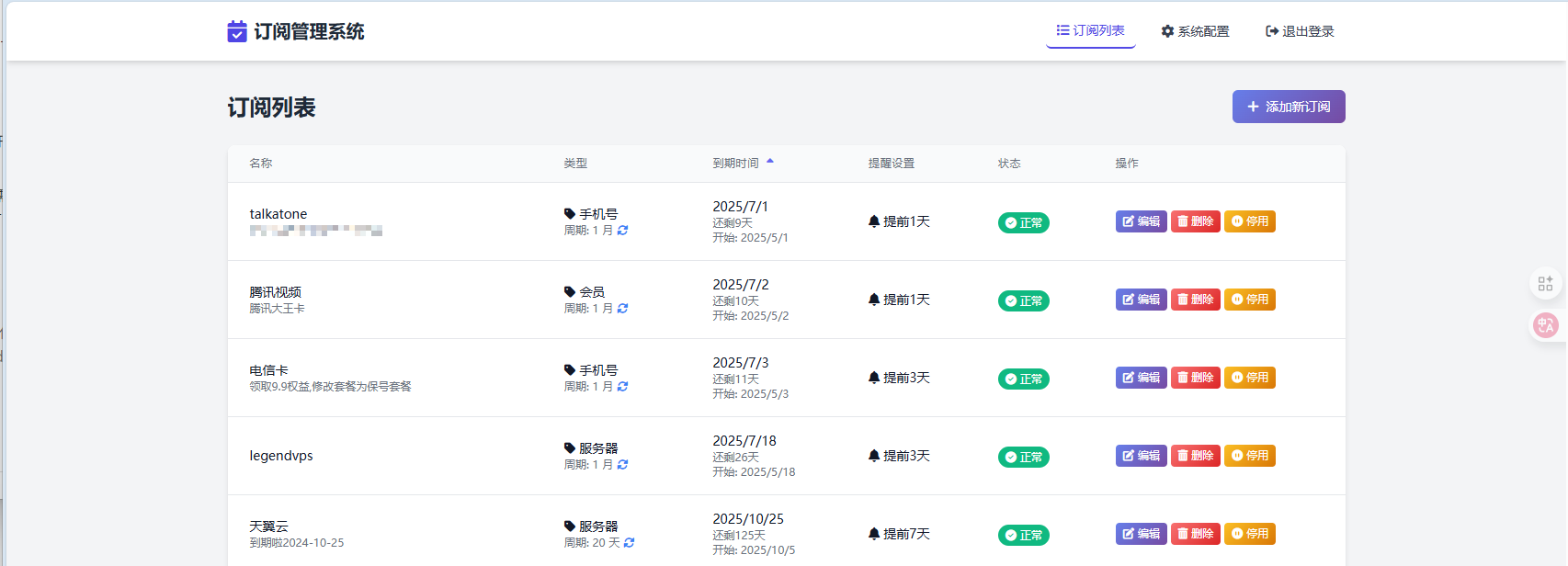Click the 正常 status badge for 电信卡
Viewport: 1568px width, 566px height.
point(1023,379)
